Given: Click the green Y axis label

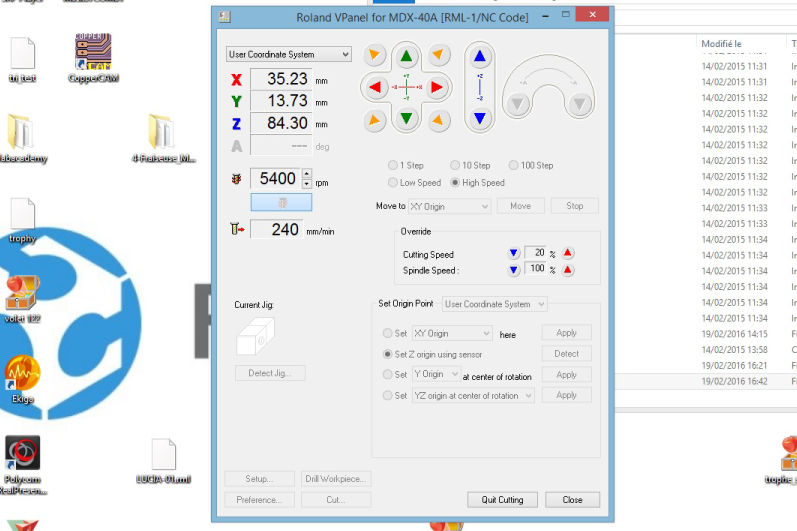Looking at the screenshot, I should 236,102.
